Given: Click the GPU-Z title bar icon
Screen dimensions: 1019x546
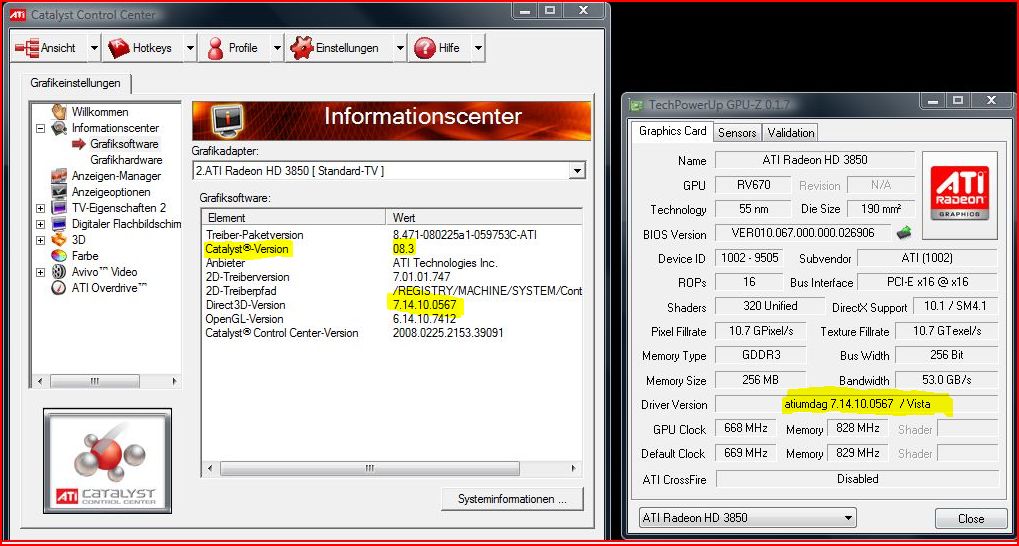Looking at the screenshot, I should click(x=638, y=105).
